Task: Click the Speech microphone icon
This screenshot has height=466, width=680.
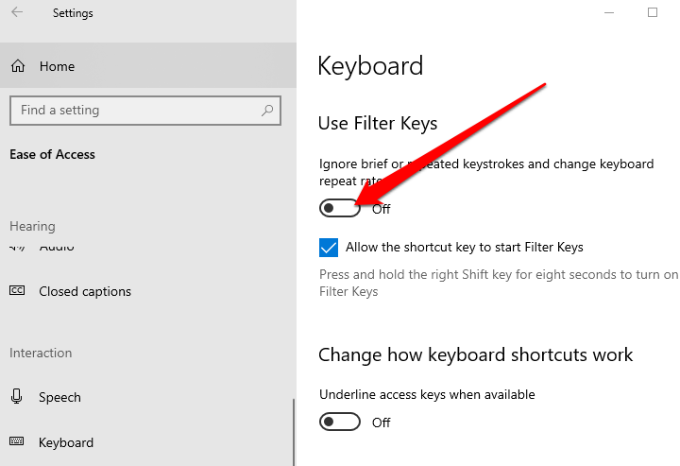Action: (x=17, y=397)
